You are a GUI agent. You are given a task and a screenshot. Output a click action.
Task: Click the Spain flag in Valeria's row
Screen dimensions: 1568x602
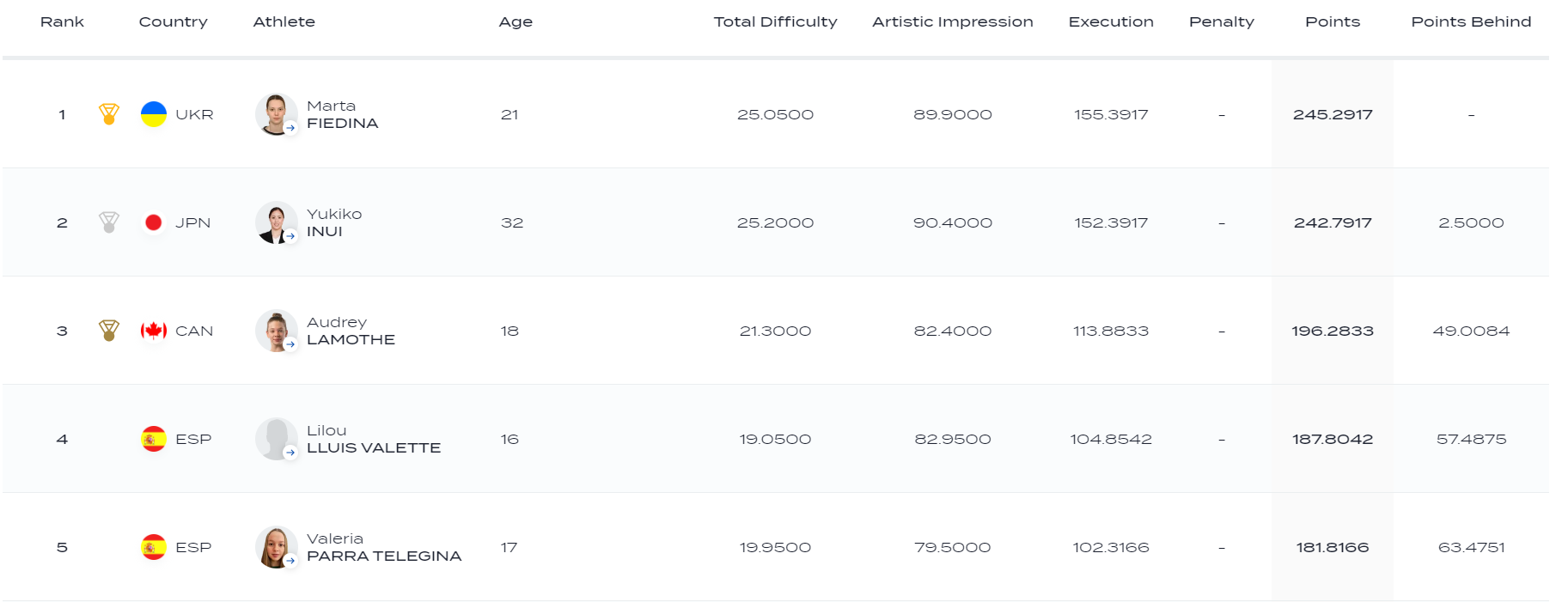point(154,547)
